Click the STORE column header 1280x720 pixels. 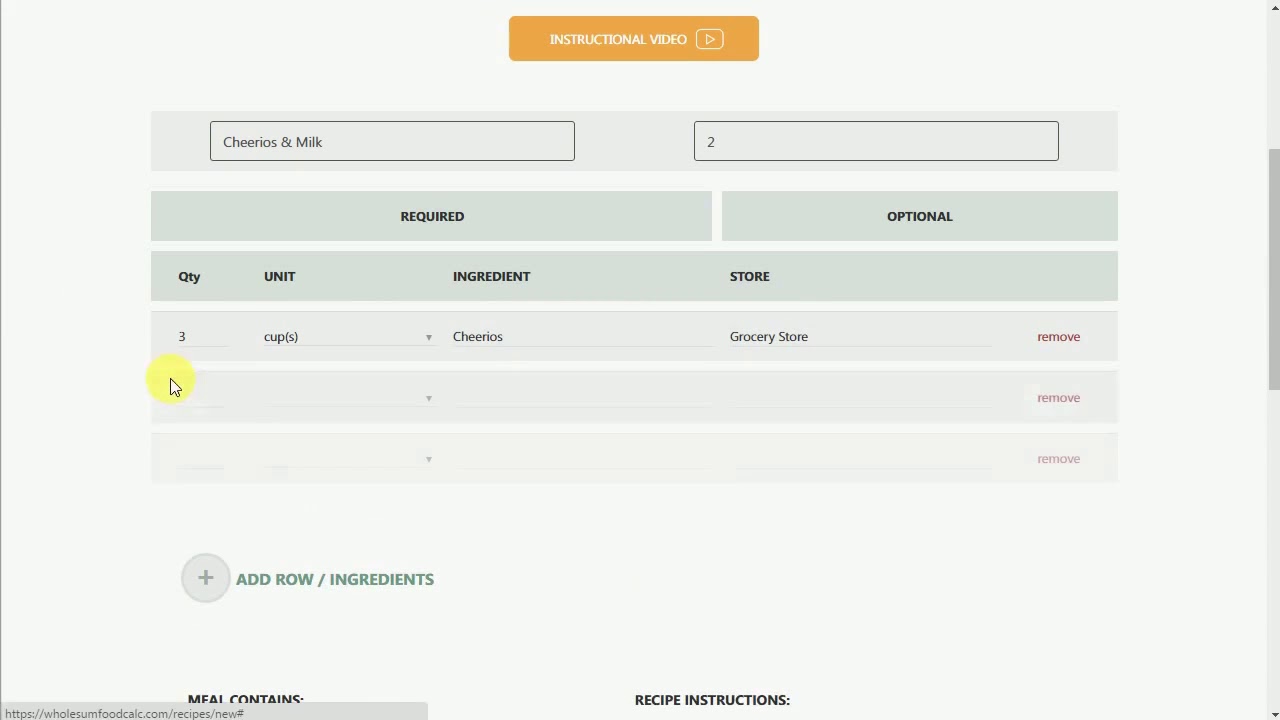[x=749, y=276]
